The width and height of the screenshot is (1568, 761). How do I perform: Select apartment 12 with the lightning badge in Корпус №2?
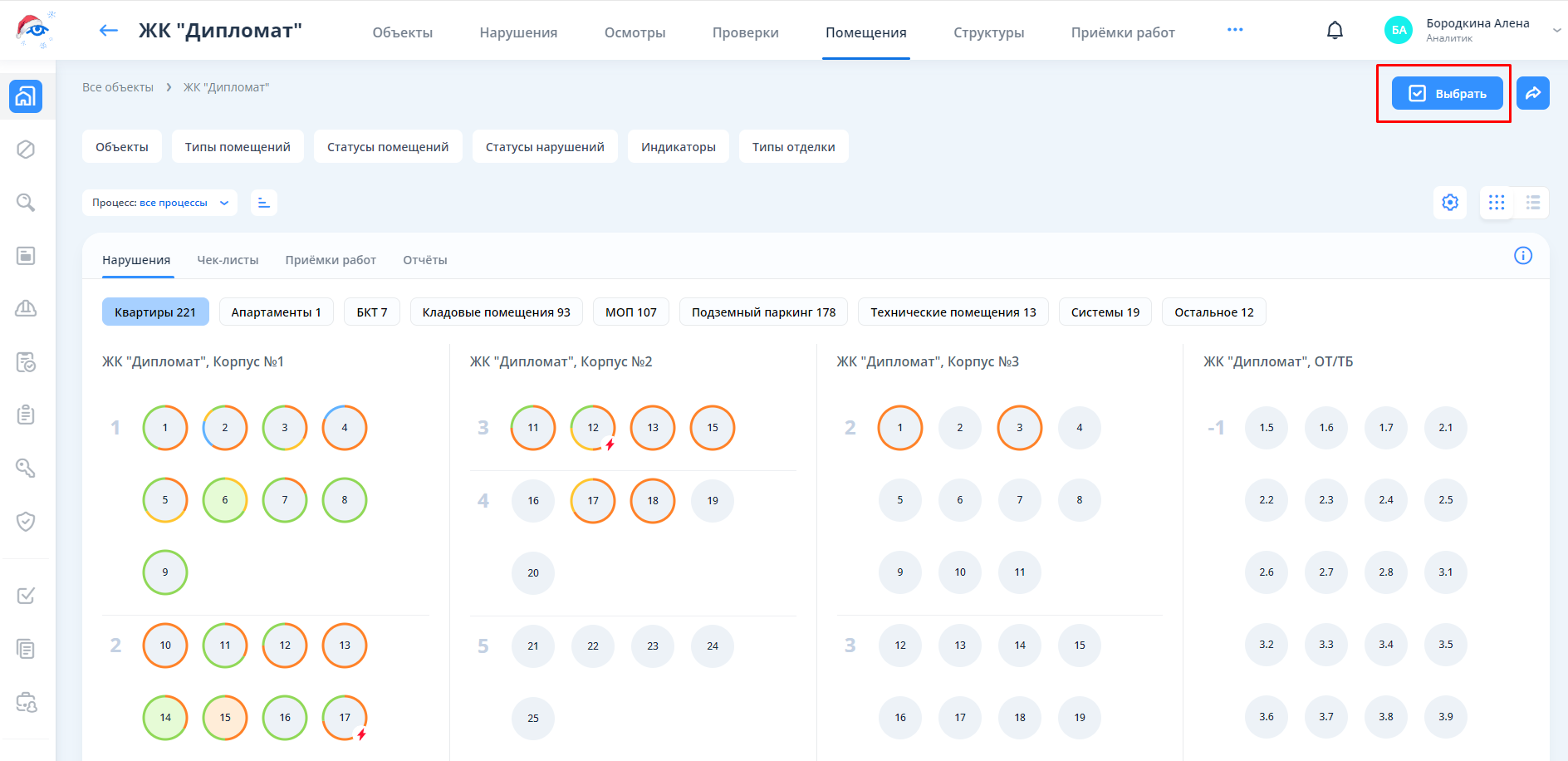coord(593,428)
